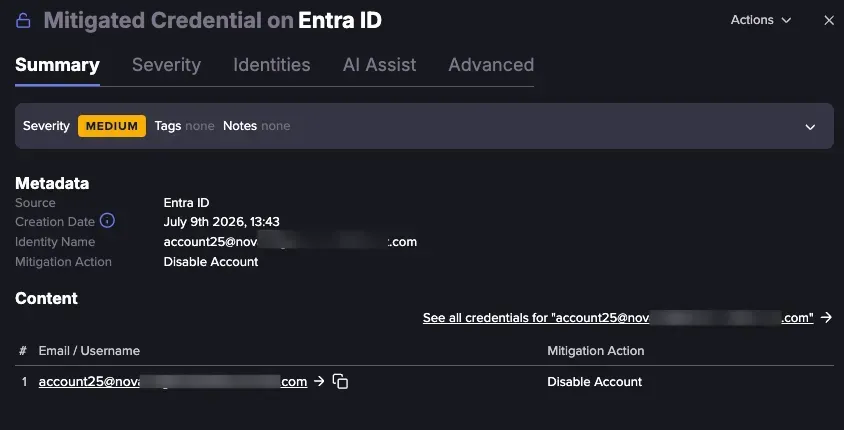Close the credential details panel

tap(829, 20)
